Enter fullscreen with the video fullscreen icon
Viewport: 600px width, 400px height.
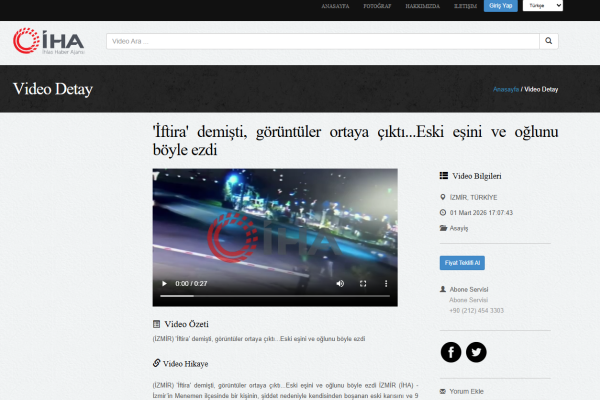coord(363,284)
